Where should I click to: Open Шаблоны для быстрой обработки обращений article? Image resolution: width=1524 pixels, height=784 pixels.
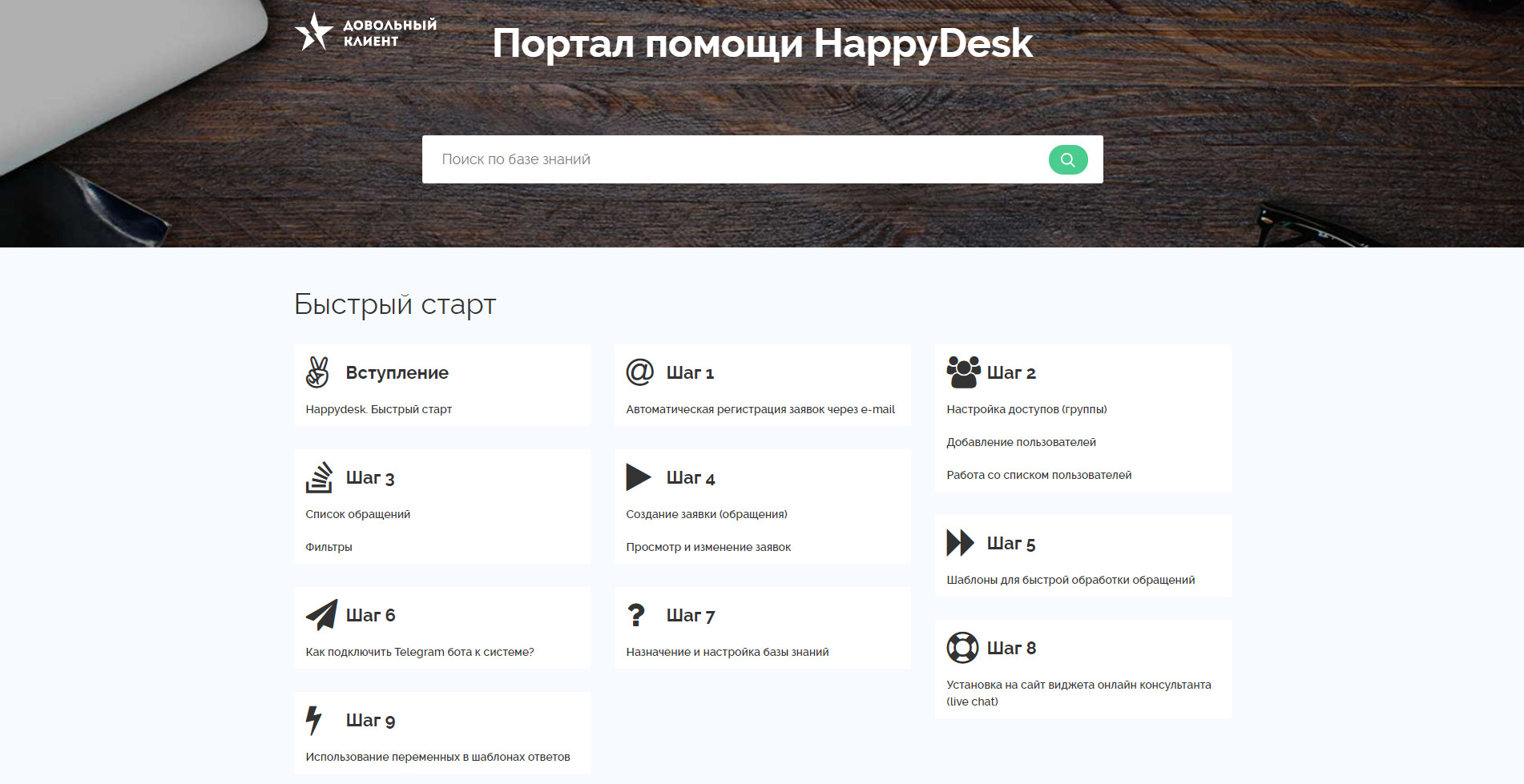pos(1070,580)
